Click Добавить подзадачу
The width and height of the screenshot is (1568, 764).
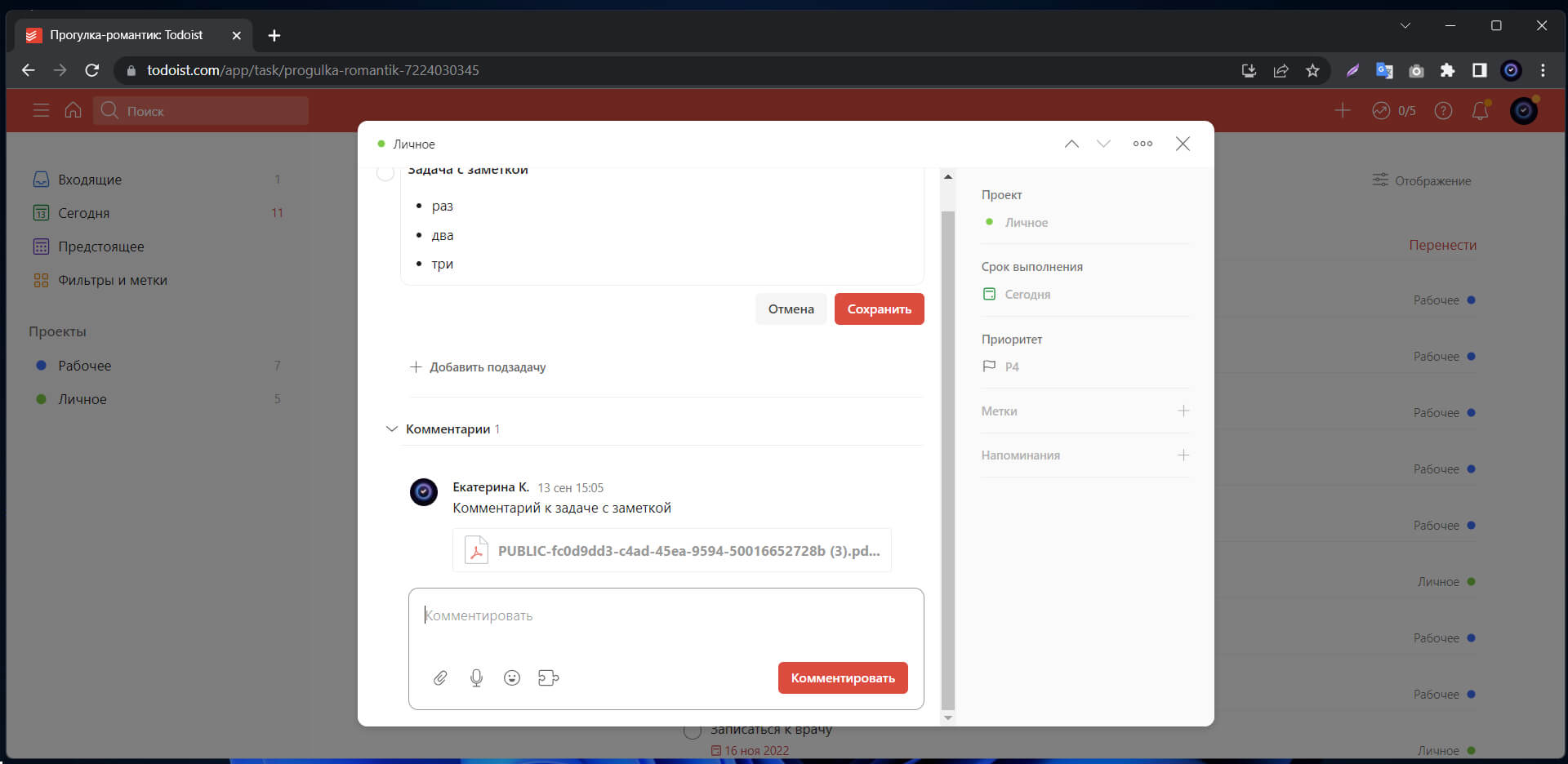[x=478, y=367]
